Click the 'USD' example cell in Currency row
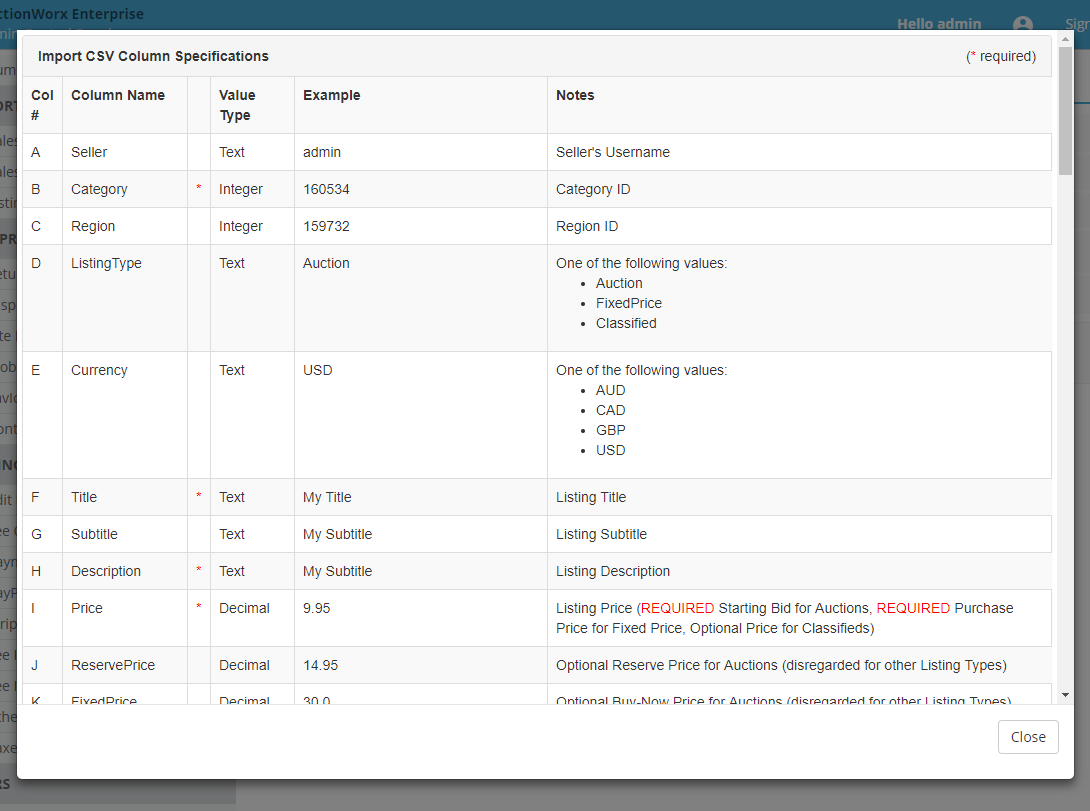 (421, 415)
